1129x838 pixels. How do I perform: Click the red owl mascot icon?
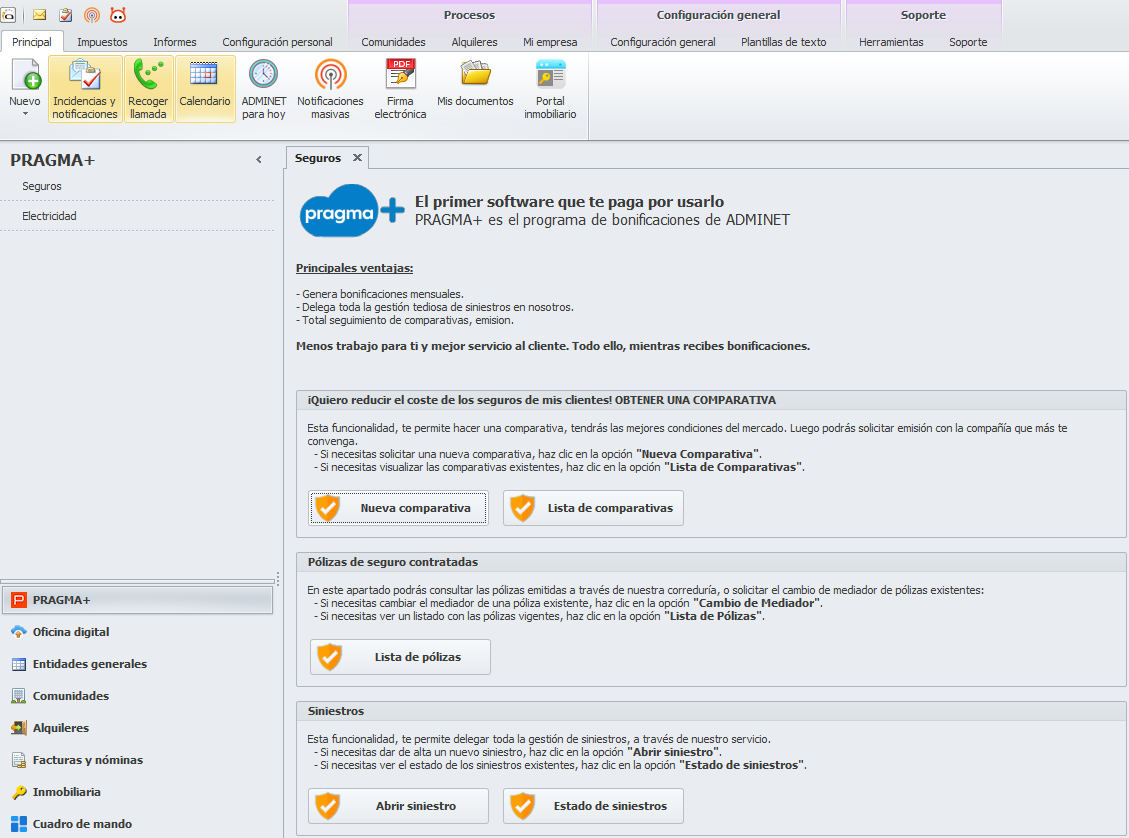coord(118,14)
